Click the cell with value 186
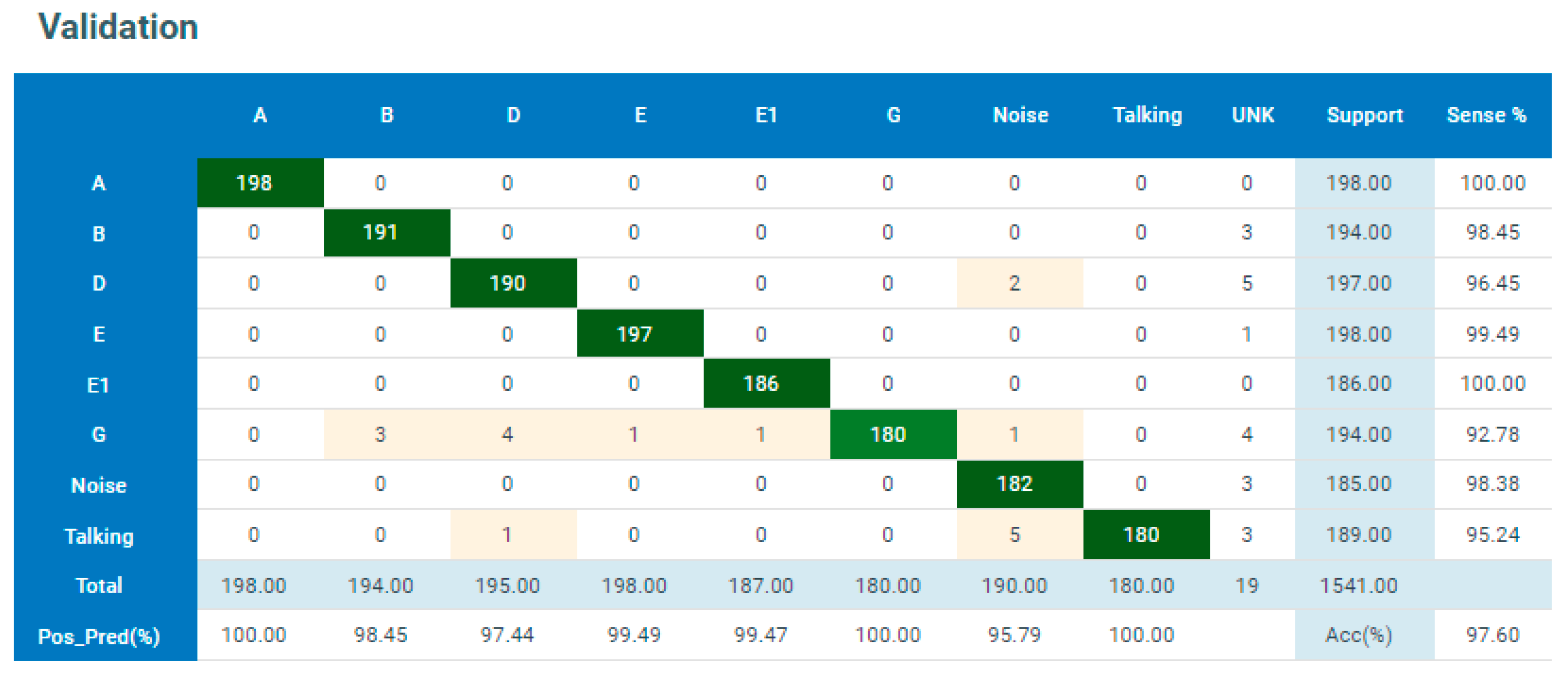The image size is (1568, 677). coord(766,383)
